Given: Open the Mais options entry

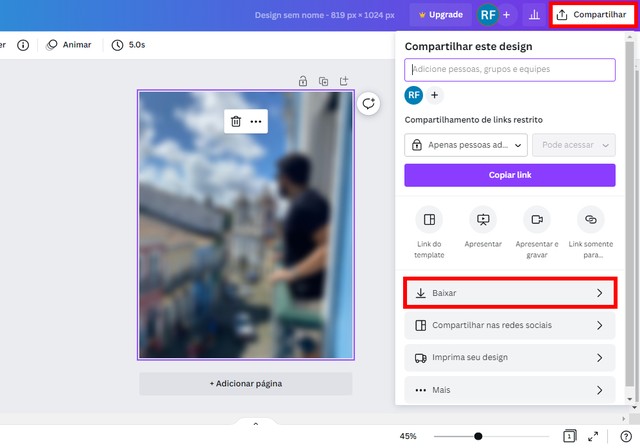Looking at the screenshot, I should pos(510,390).
